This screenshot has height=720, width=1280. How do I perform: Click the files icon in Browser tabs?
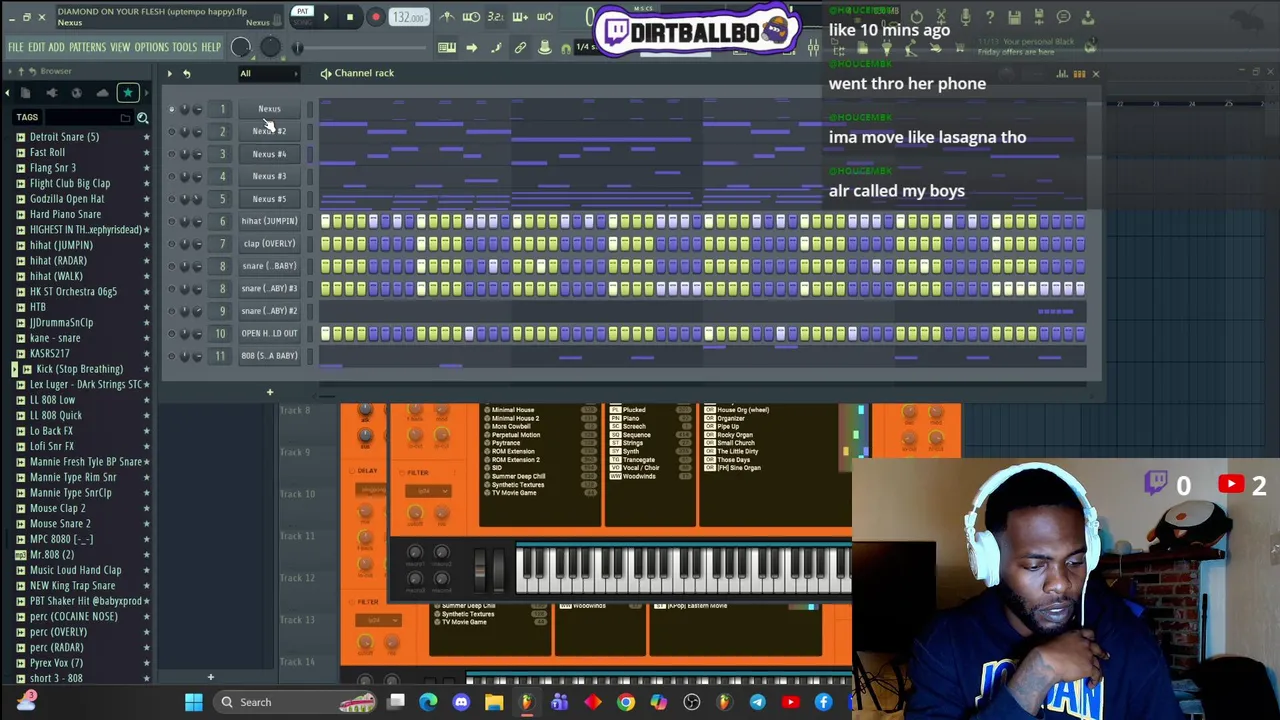click(x=26, y=93)
